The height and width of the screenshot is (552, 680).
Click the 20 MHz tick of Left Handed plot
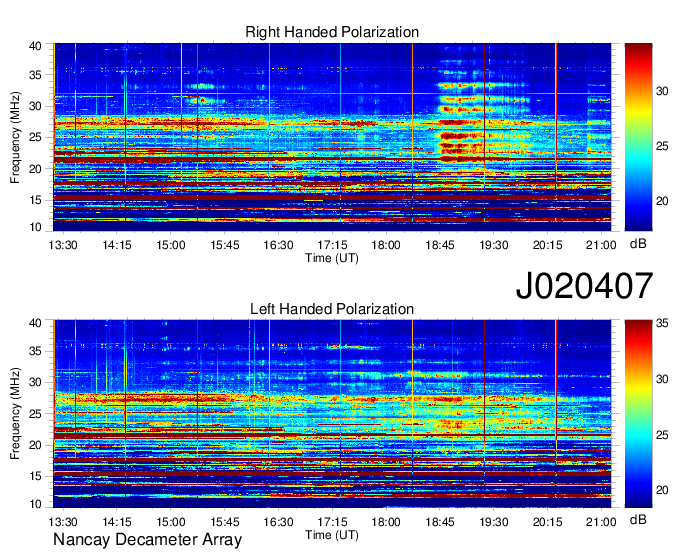pos(35,445)
